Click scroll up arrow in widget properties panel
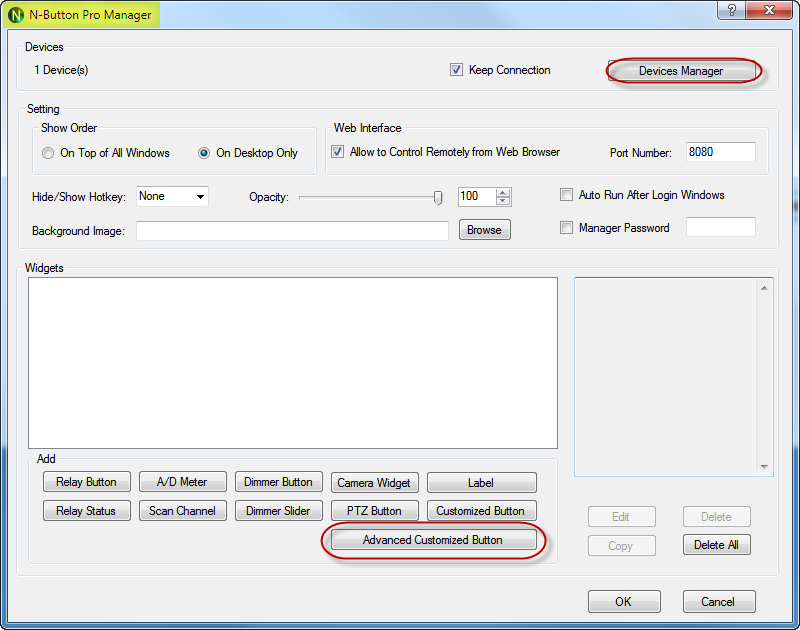This screenshot has height=630, width=800. pos(764,288)
